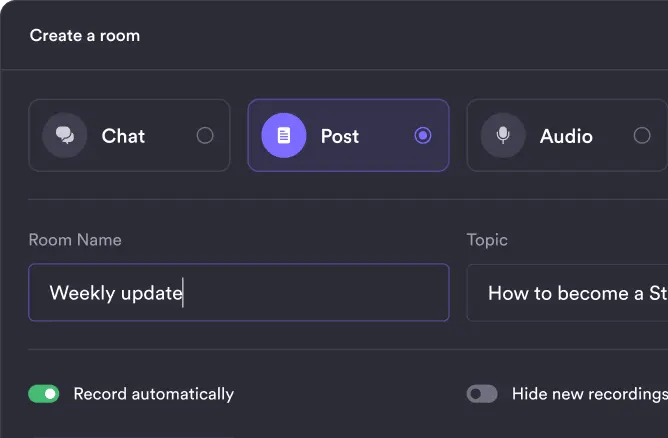
Task: Click the Post document icon
Action: 284,135
